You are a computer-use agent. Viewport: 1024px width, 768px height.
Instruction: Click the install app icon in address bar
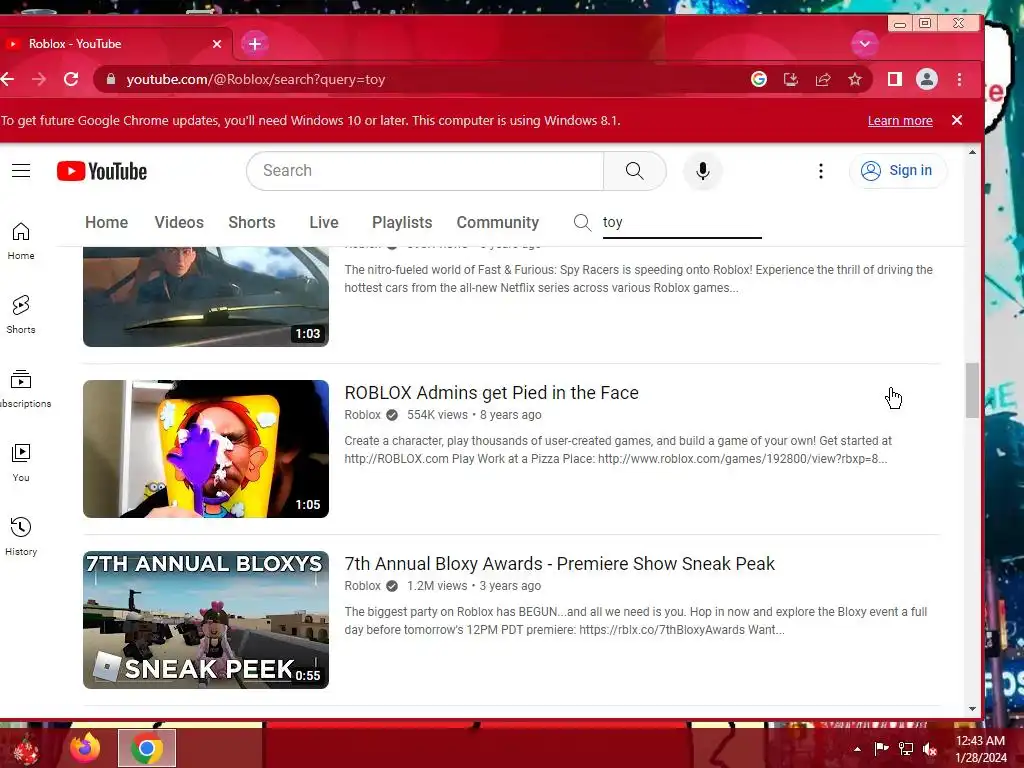pyautogui.click(x=791, y=79)
